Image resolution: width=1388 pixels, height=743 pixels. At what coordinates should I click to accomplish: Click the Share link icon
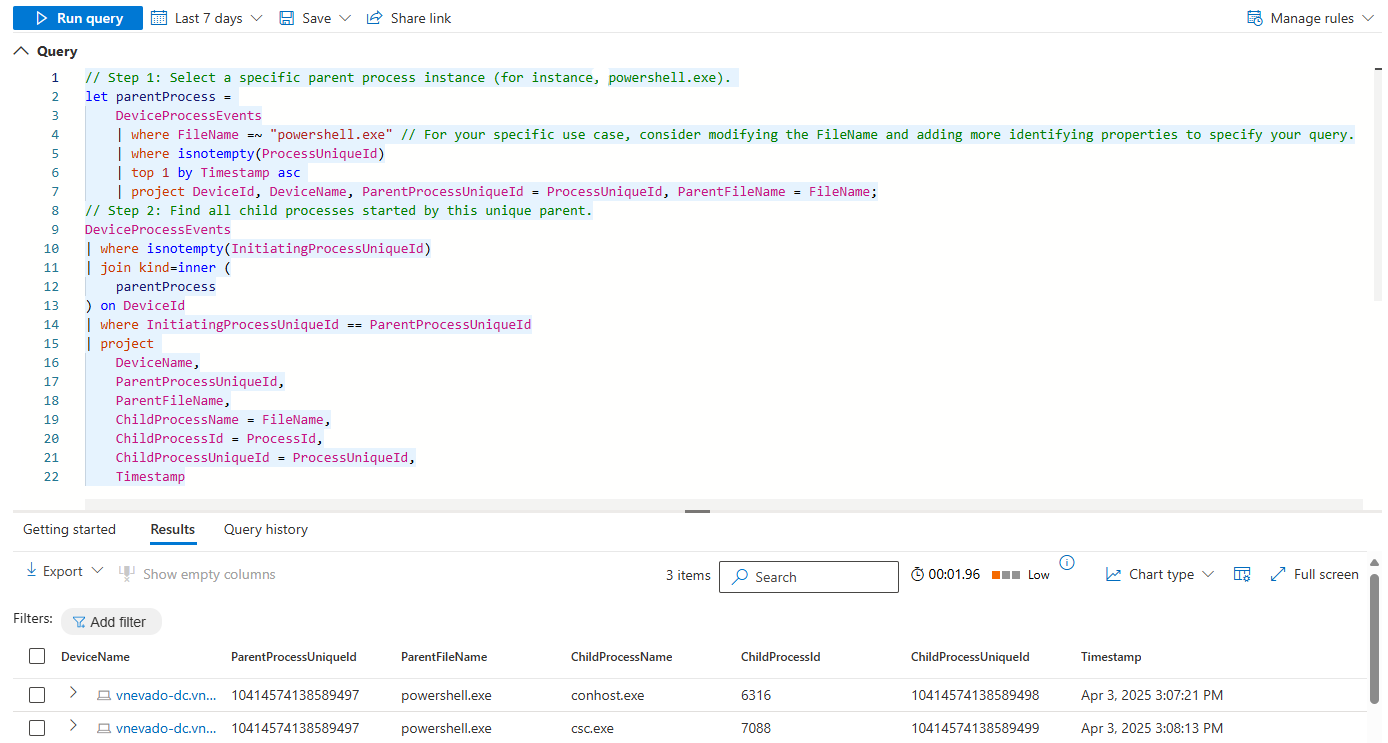(x=375, y=18)
